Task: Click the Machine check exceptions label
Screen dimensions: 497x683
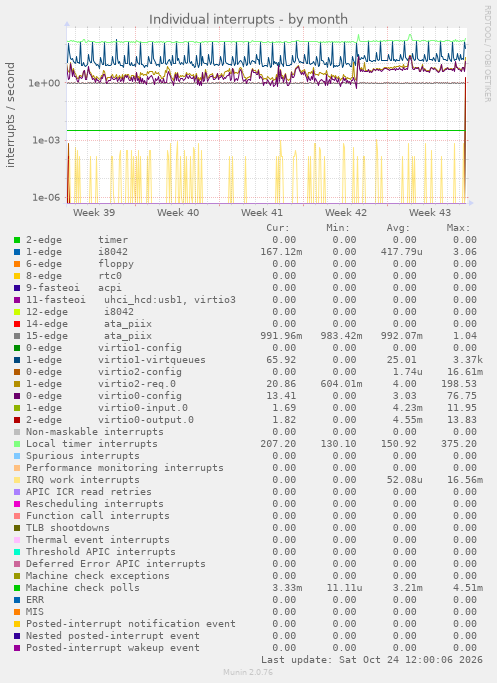Action: pos(98,576)
